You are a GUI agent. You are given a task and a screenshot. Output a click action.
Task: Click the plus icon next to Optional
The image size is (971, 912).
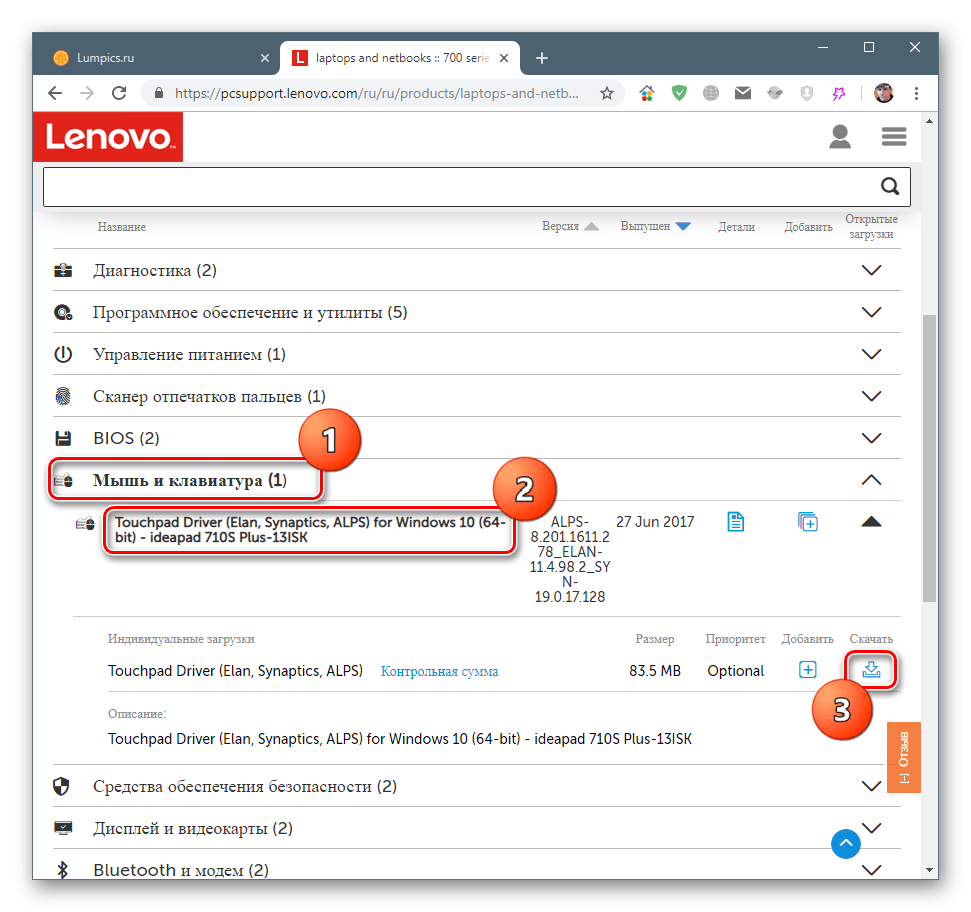click(808, 670)
